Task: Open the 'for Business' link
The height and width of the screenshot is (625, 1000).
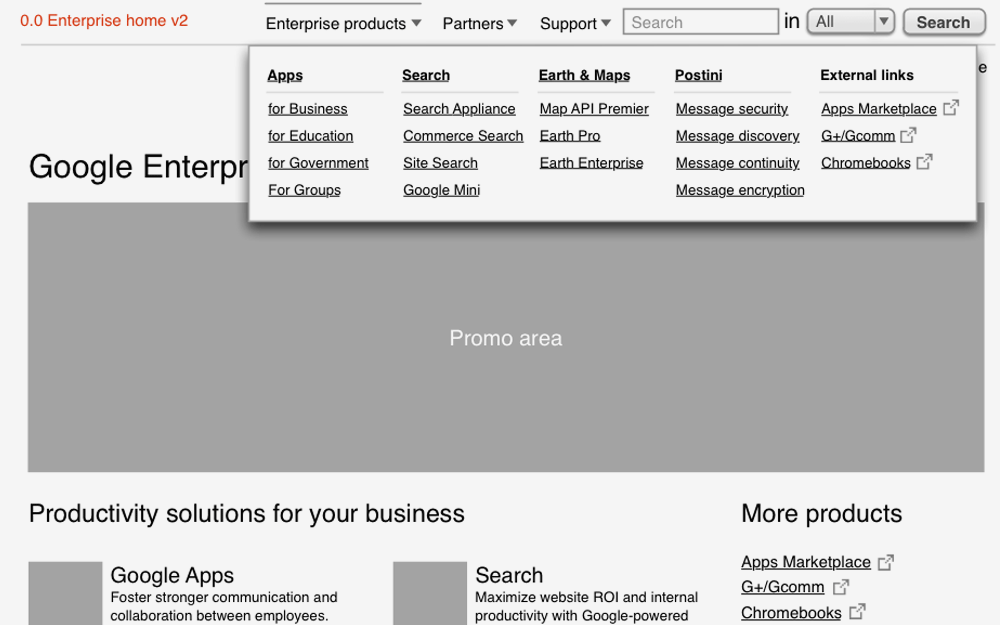Action: 307,108
